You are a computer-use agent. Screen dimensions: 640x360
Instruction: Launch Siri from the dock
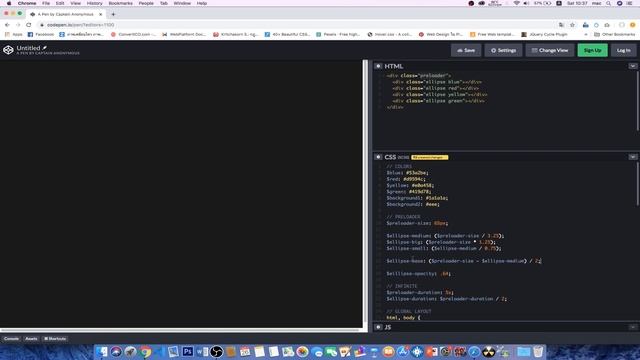116,351
